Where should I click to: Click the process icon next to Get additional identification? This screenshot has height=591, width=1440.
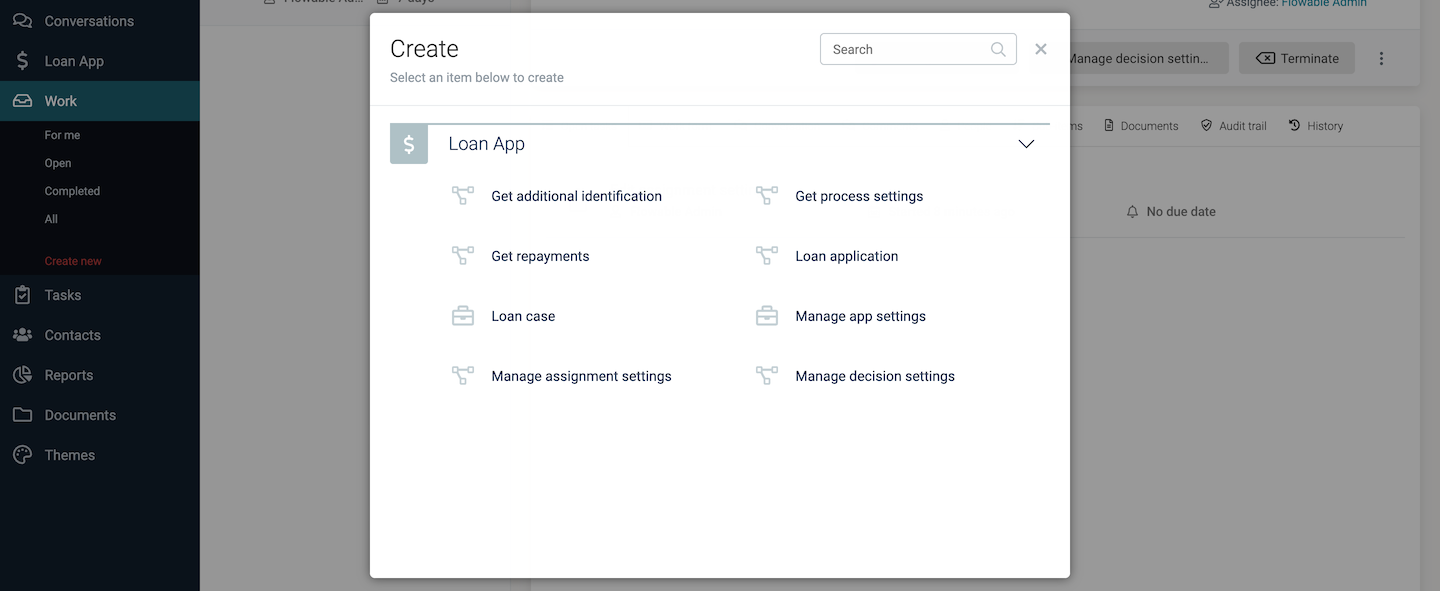tap(462, 196)
